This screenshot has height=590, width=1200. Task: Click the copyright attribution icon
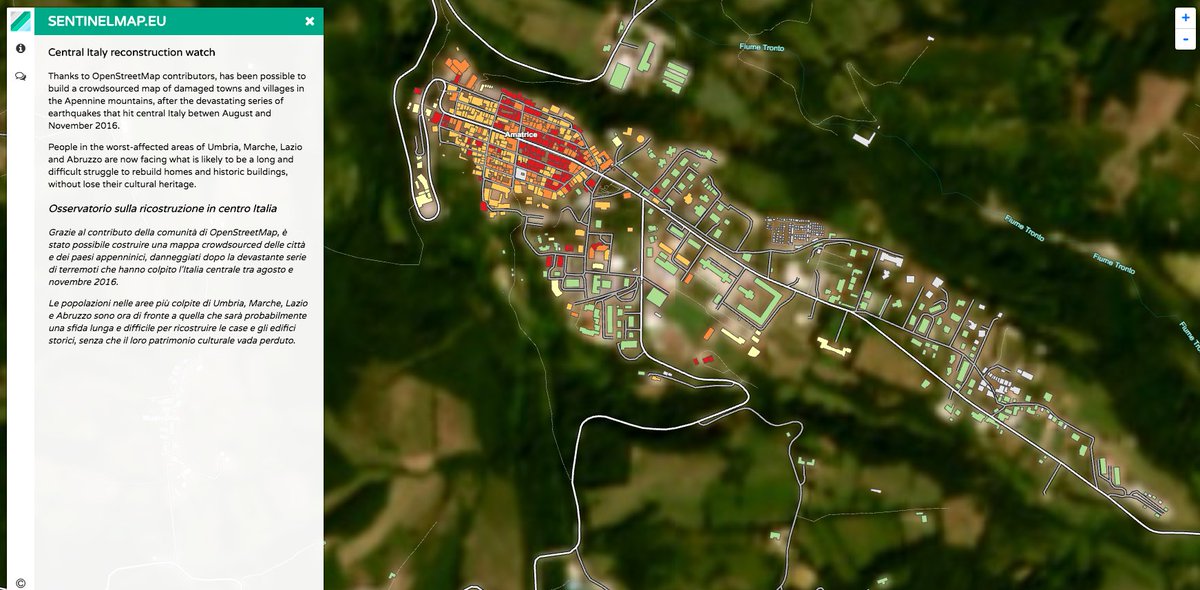20,583
